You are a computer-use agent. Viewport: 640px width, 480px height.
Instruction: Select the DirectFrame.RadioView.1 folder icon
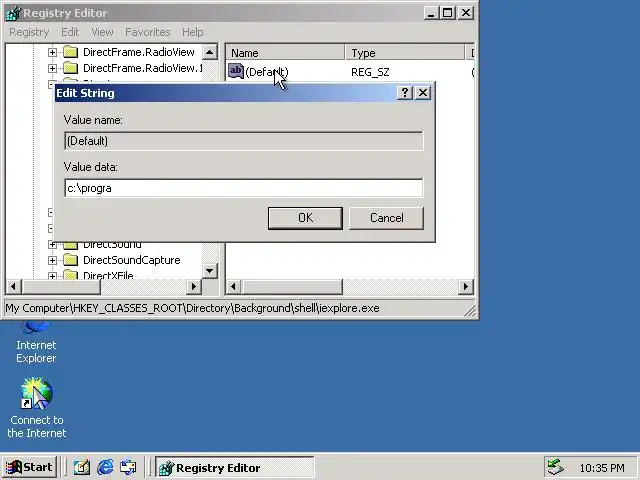pos(71,68)
